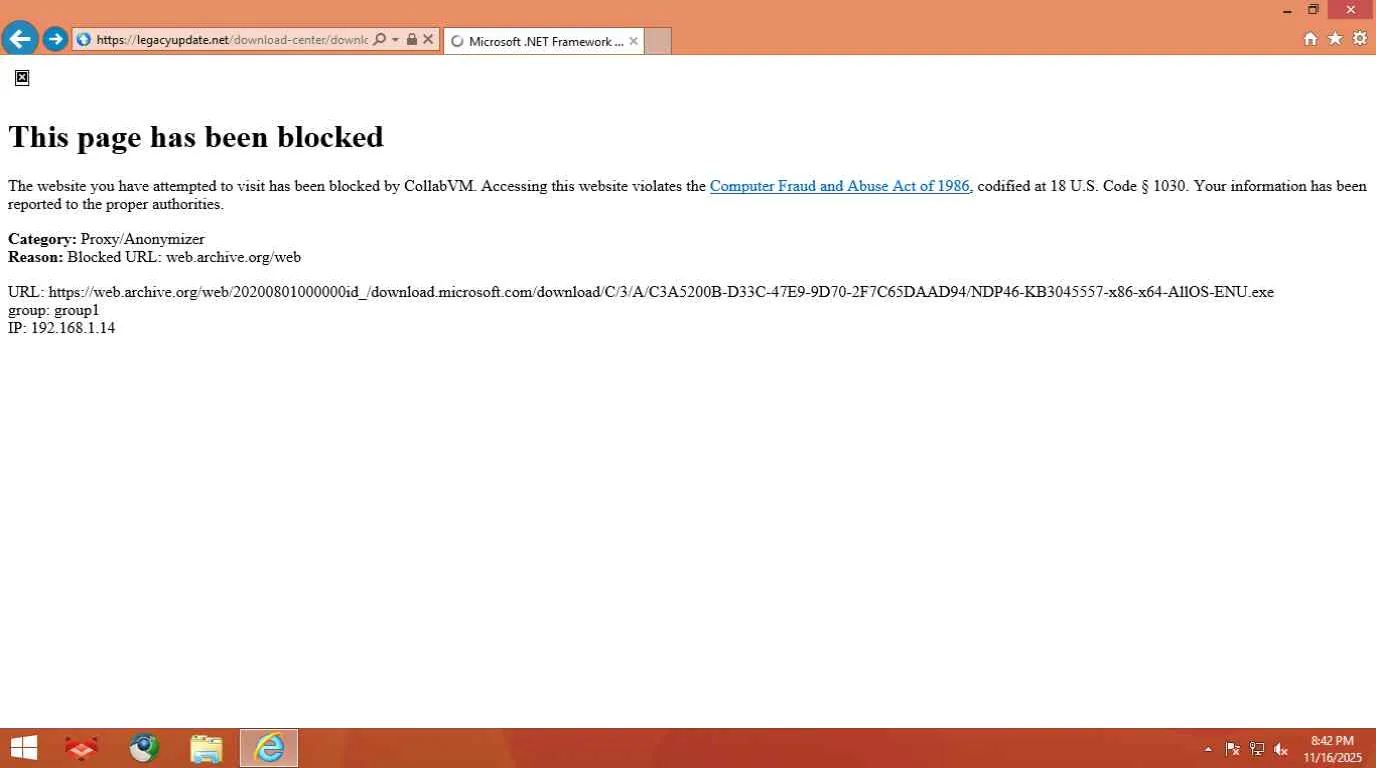Click the "IP: 192.168.1.14" text

(x=61, y=328)
